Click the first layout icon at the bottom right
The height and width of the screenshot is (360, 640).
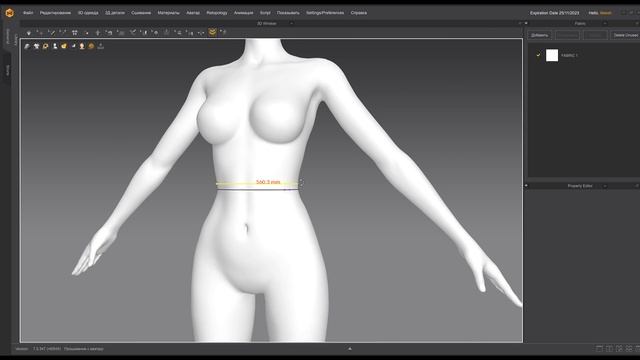coord(599,349)
